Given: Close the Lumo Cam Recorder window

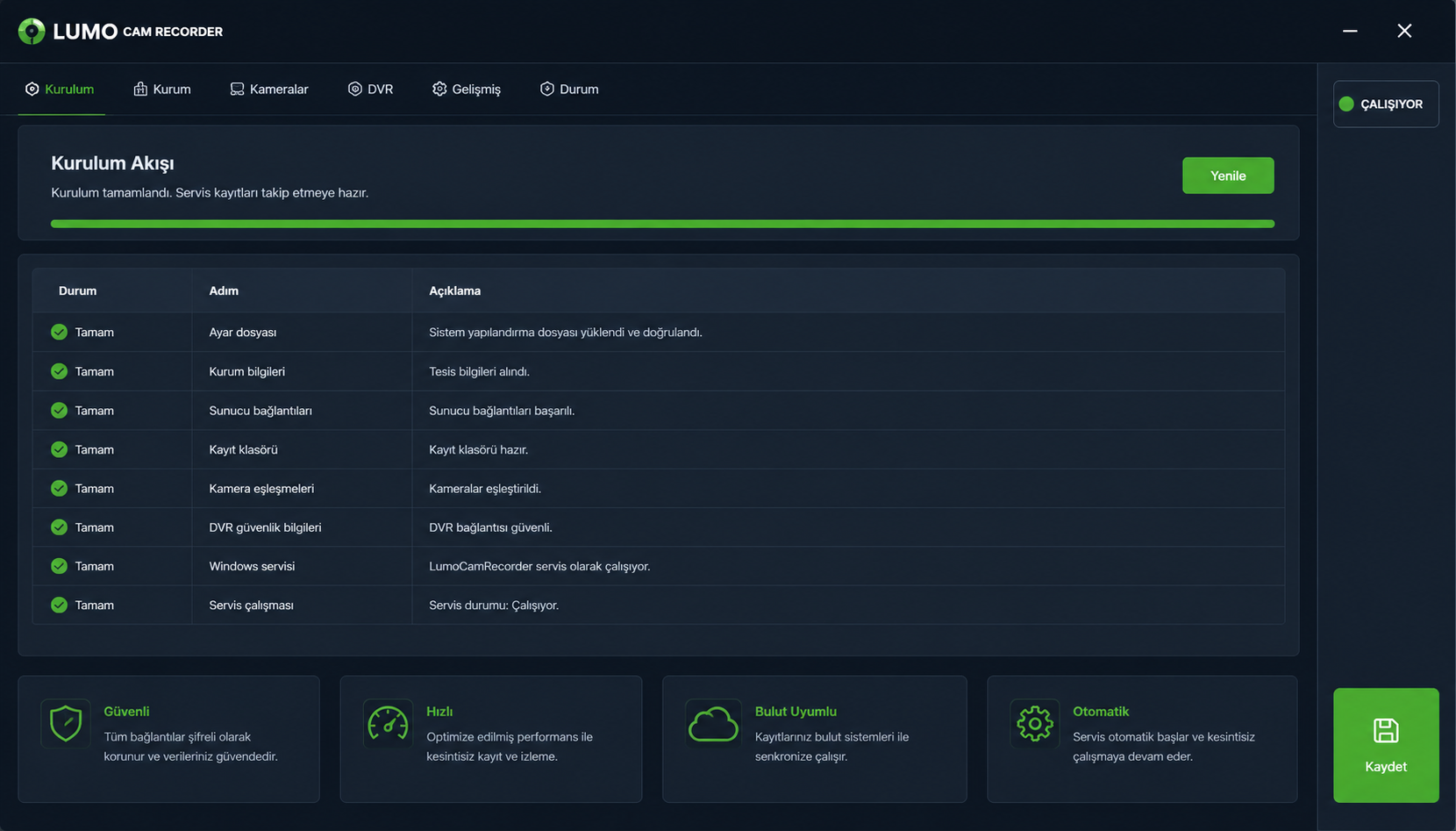Looking at the screenshot, I should [1404, 31].
